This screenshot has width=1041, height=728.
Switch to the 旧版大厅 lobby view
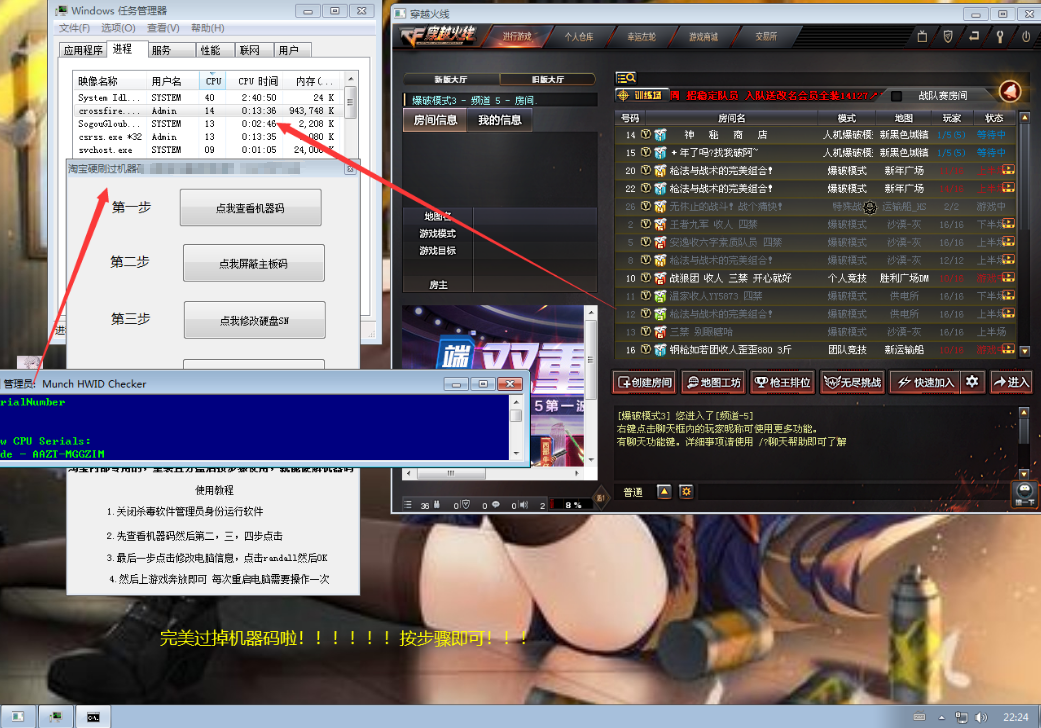coord(548,79)
